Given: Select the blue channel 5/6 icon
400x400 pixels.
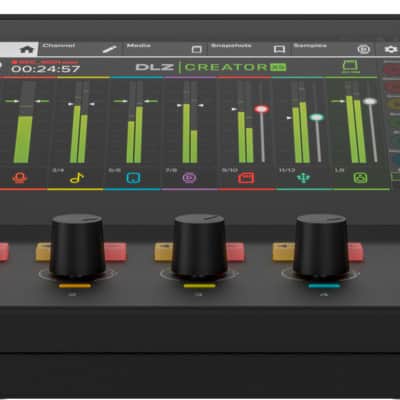Looking at the screenshot, I should point(133,178).
